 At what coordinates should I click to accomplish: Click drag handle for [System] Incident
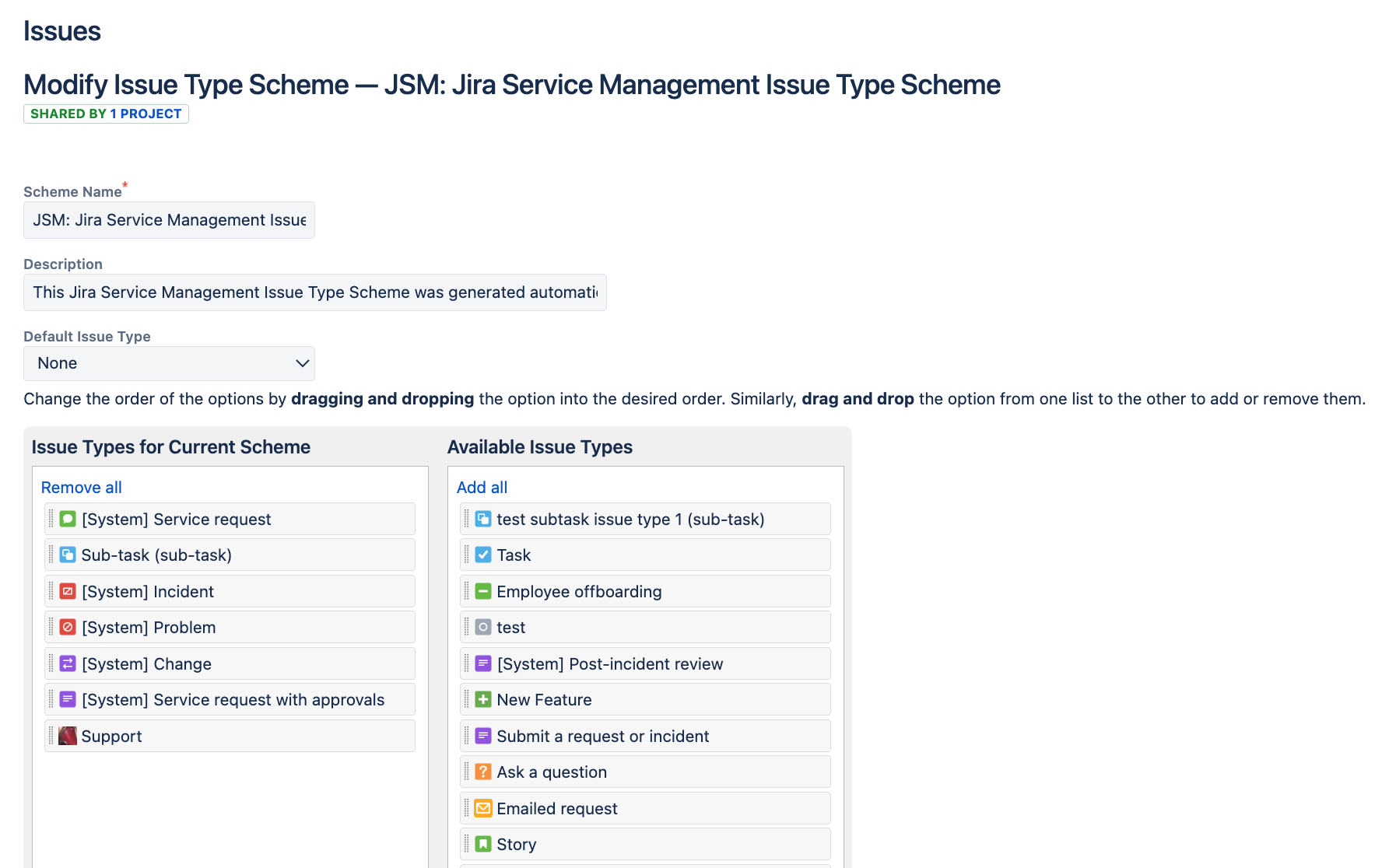tap(51, 591)
